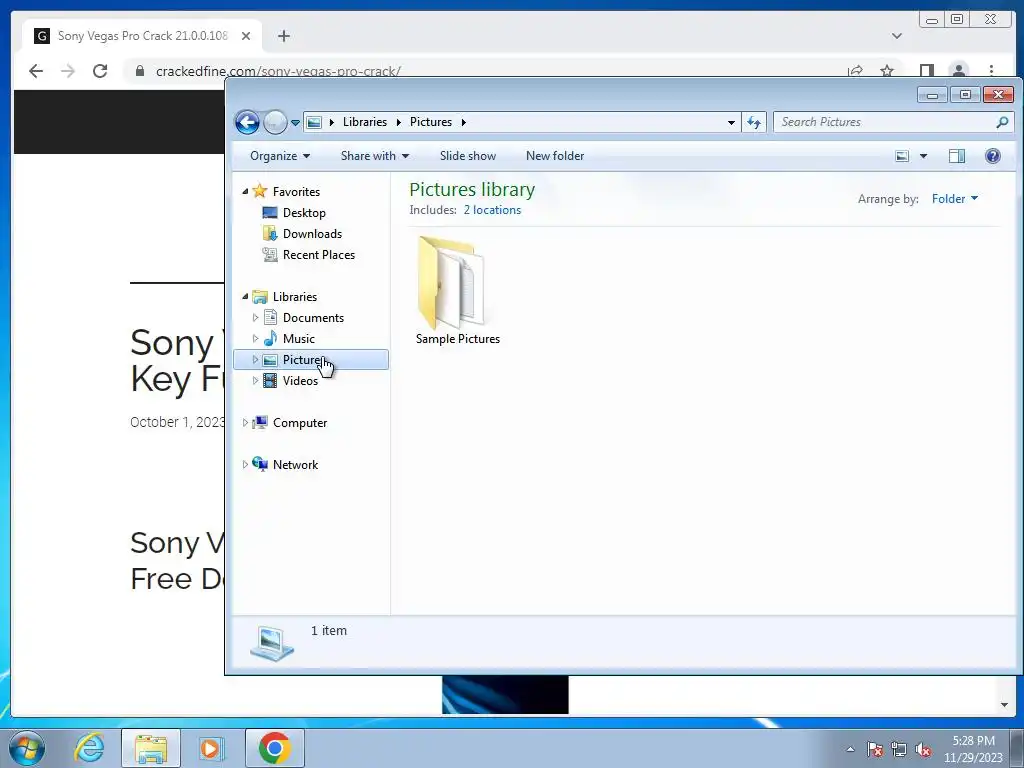The image size is (1024, 768).
Task: Open Videos library
Action: (x=300, y=381)
